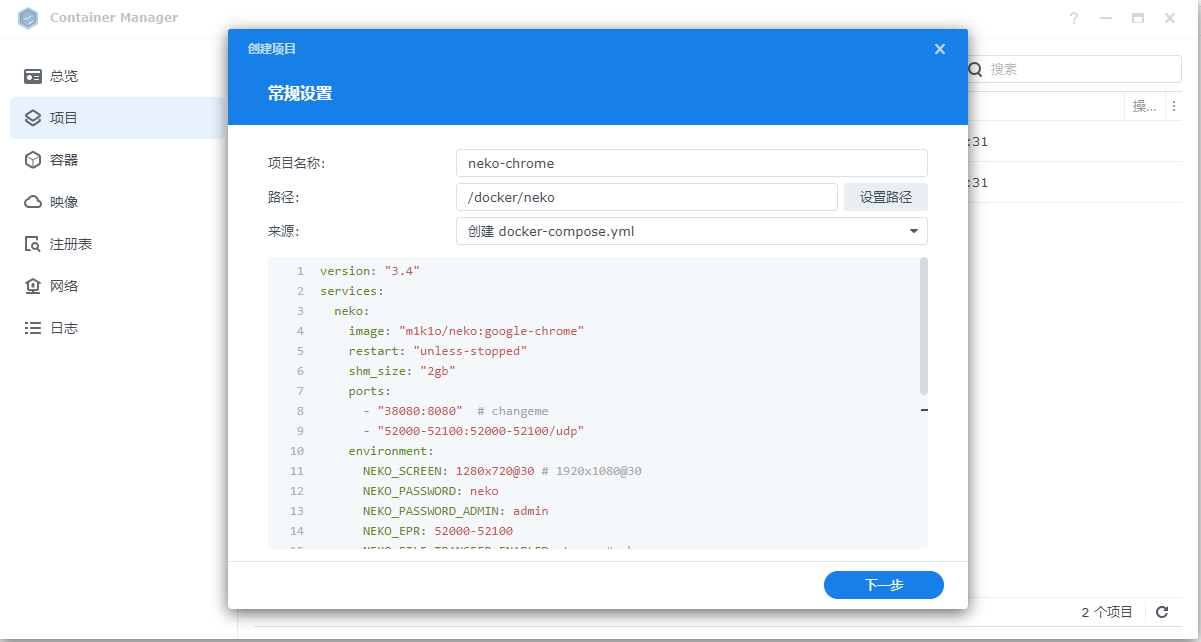1201x642 pixels.
Task: Click the 映像 cloud image icon
Action: click(x=33, y=202)
